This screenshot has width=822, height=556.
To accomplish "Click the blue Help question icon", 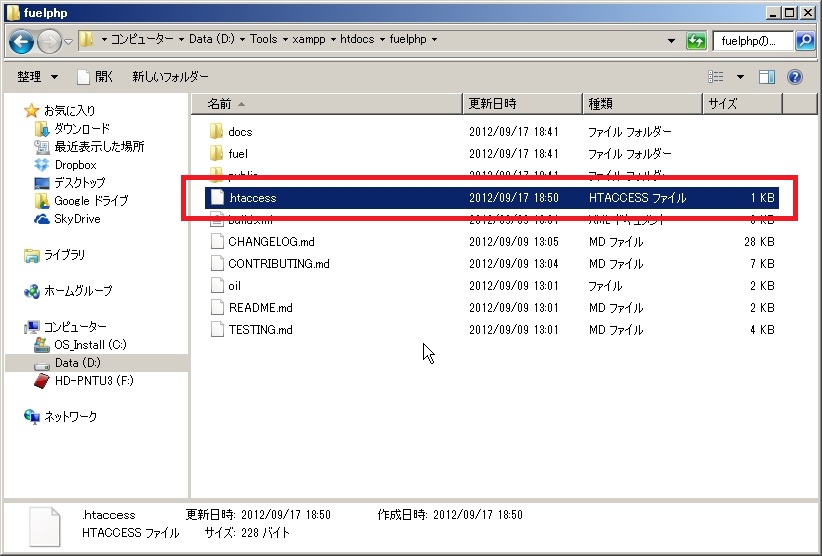I will [795, 77].
